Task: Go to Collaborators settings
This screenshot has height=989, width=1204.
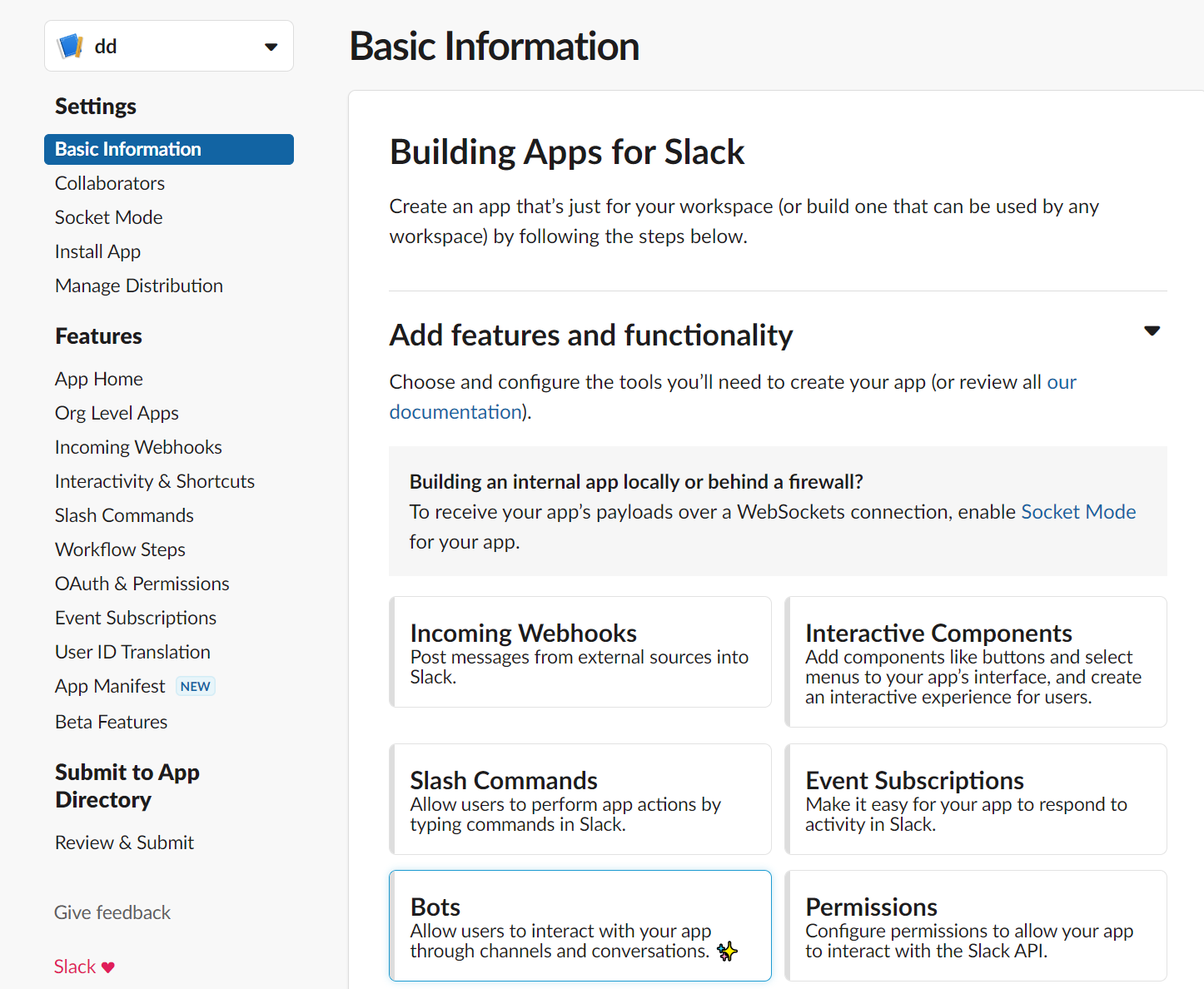Action: point(110,183)
